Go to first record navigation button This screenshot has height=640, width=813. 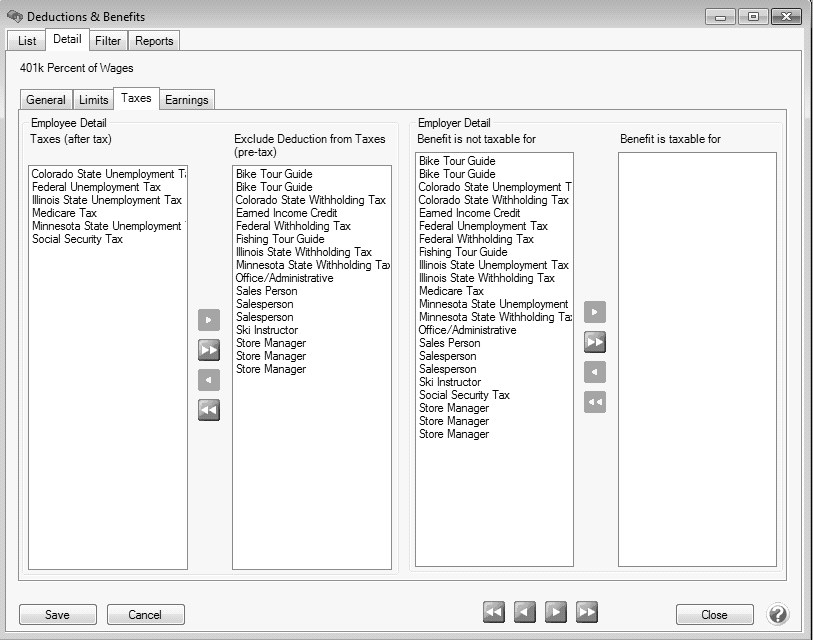tap(494, 613)
